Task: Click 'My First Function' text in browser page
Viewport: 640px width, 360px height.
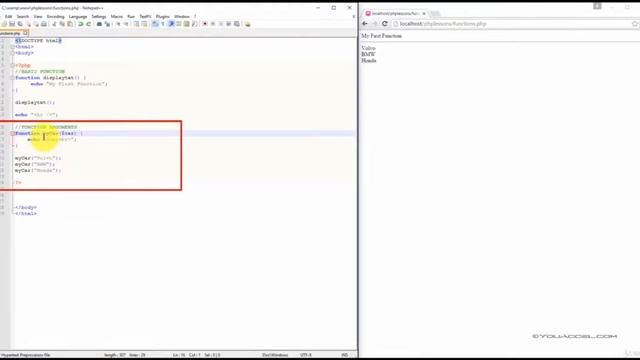Action: click(x=381, y=36)
